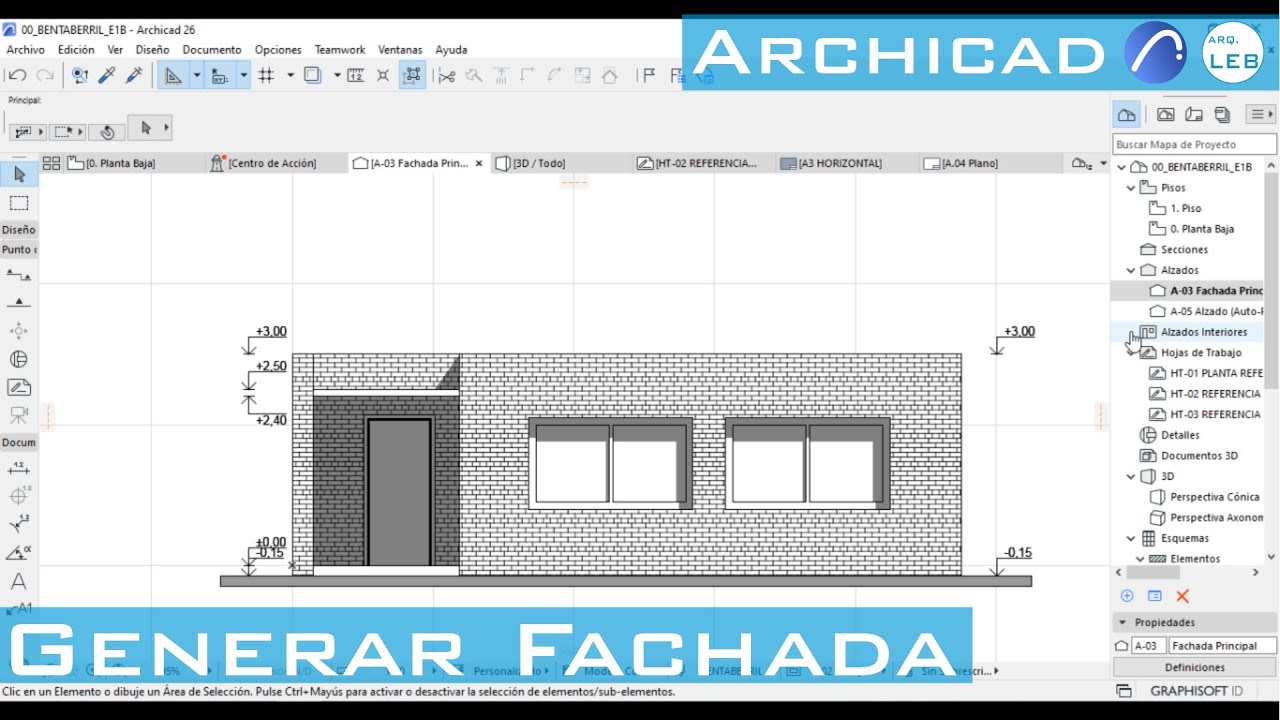
Task: Click the scissors split icon
Action: tap(446, 75)
